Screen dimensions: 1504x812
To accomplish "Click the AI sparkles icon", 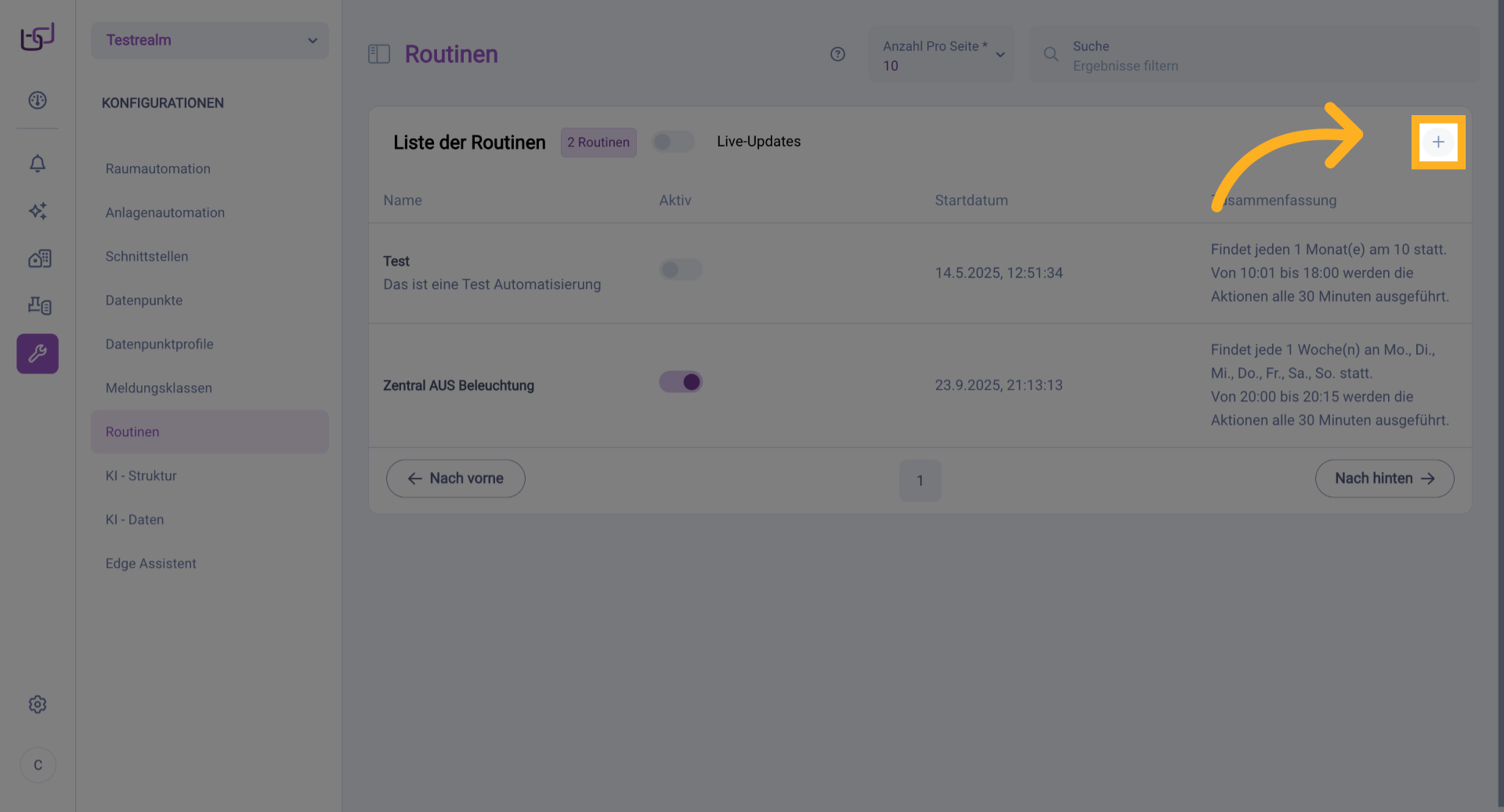I will click(x=38, y=211).
